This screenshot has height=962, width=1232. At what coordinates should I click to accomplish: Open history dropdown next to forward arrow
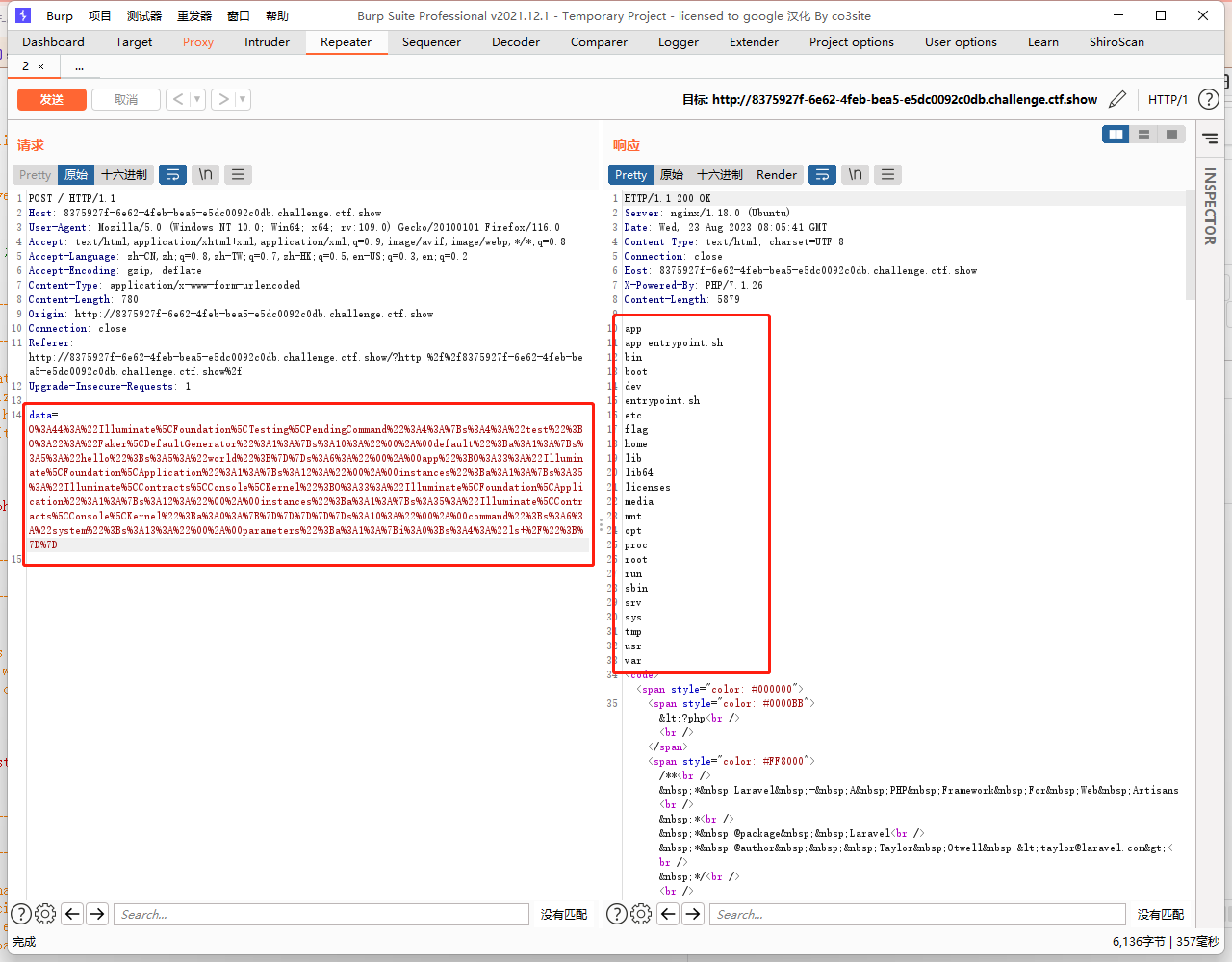[x=243, y=99]
